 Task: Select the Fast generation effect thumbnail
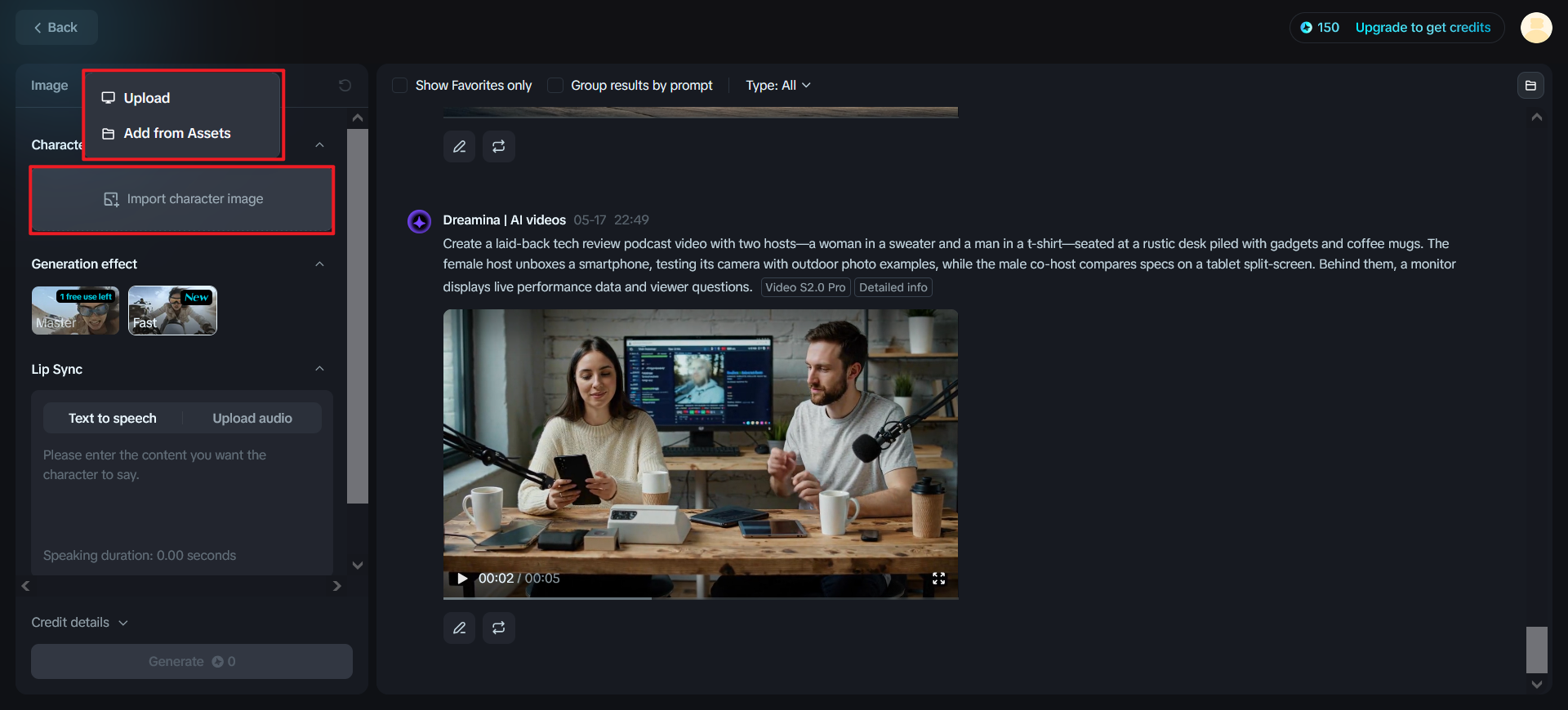(x=172, y=310)
